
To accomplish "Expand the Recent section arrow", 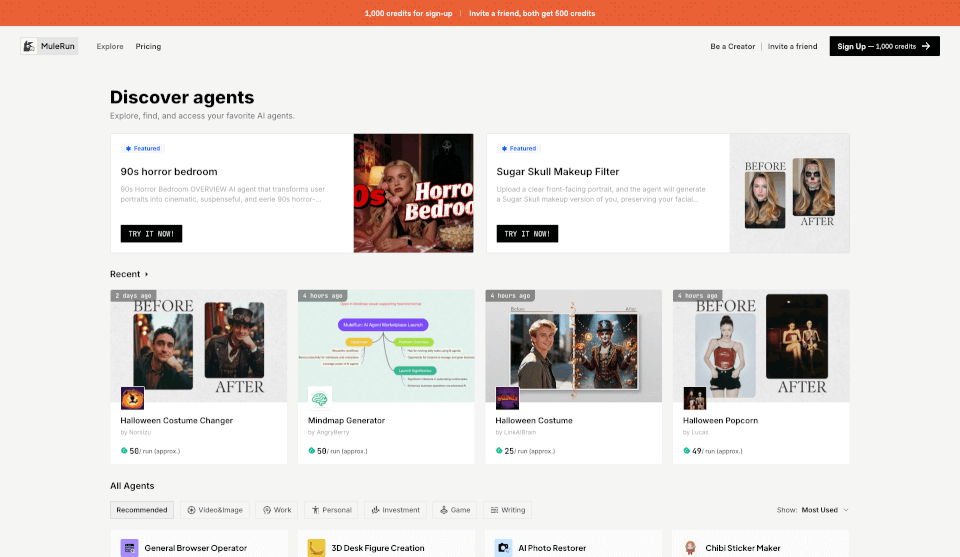I will pyautogui.click(x=147, y=274).
